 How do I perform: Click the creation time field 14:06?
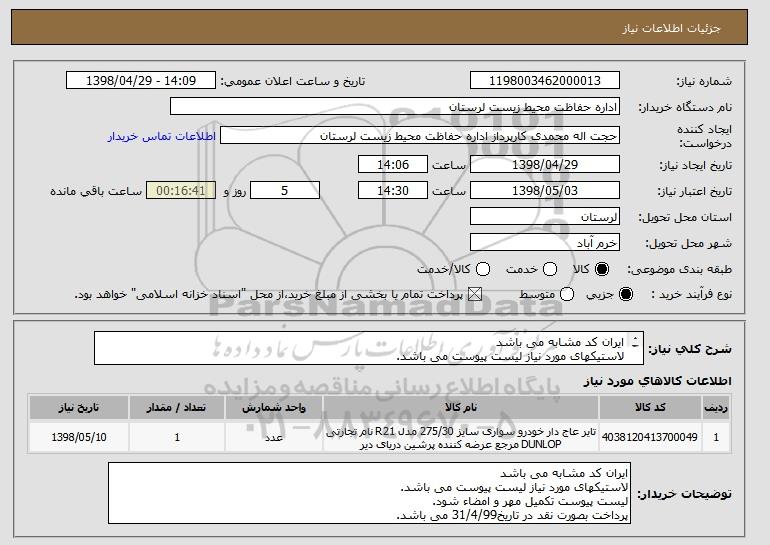tap(393, 164)
